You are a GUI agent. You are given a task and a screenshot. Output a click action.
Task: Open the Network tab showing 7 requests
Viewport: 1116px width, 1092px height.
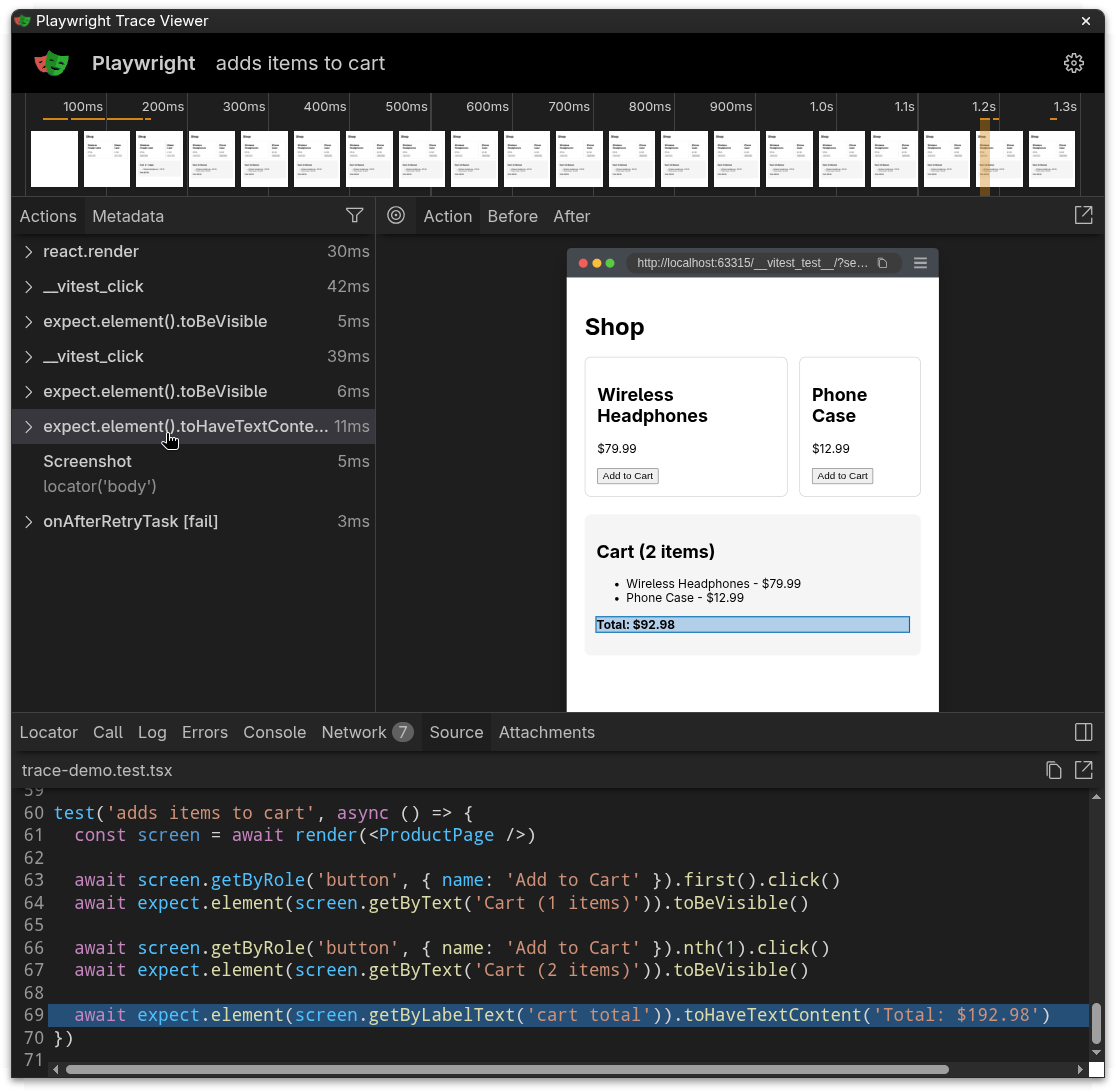pos(355,732)
